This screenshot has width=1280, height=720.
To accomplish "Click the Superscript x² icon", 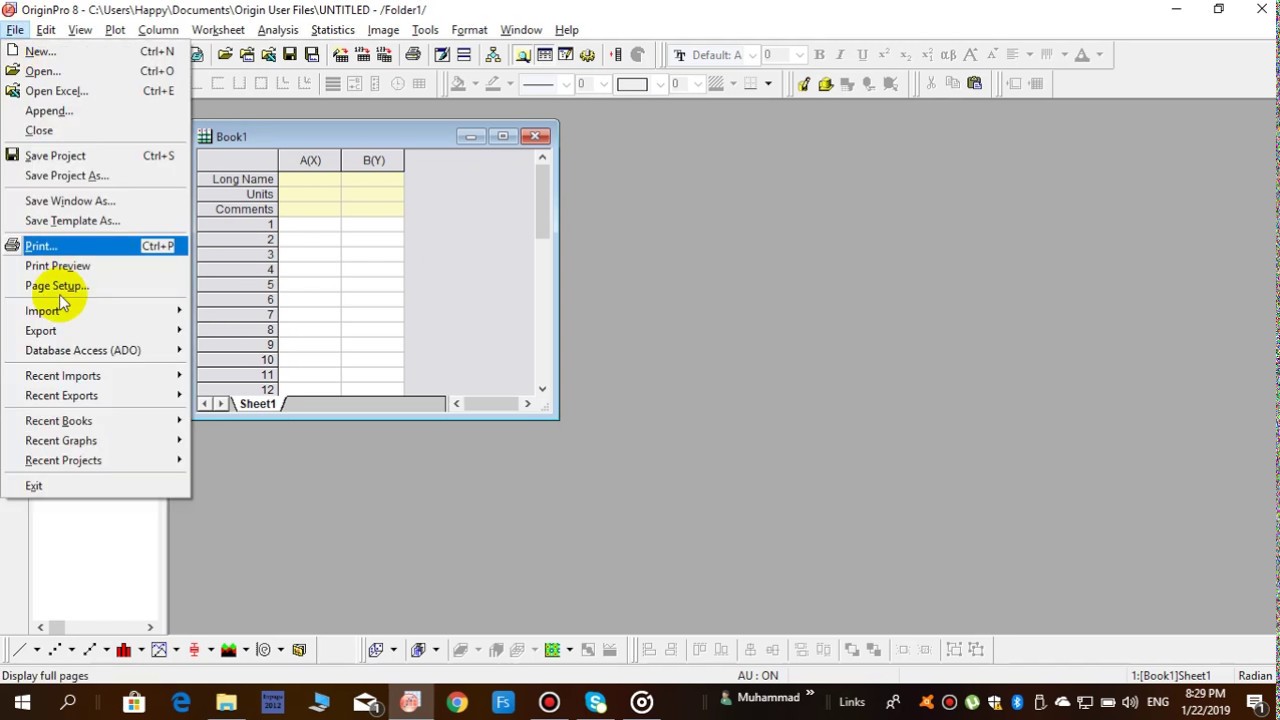I will (884, 55).
